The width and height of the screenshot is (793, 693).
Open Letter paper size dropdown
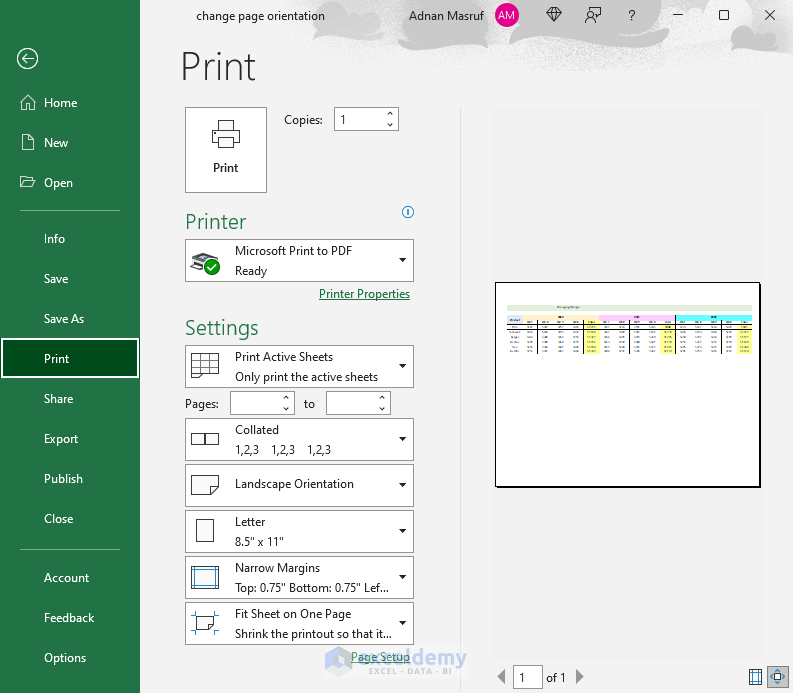pyautogui.click(x=299, y=532)
